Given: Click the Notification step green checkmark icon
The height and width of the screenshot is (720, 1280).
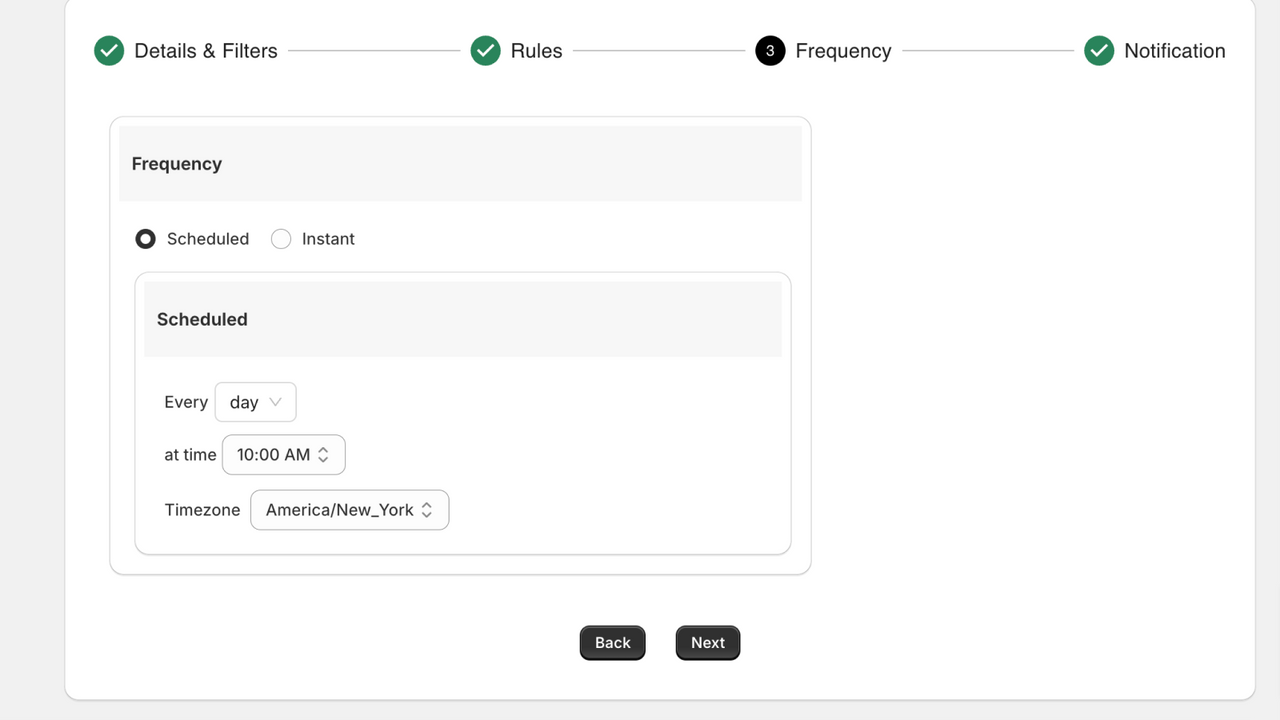Looking at the screenshot, I should (x=1099, y=51).
